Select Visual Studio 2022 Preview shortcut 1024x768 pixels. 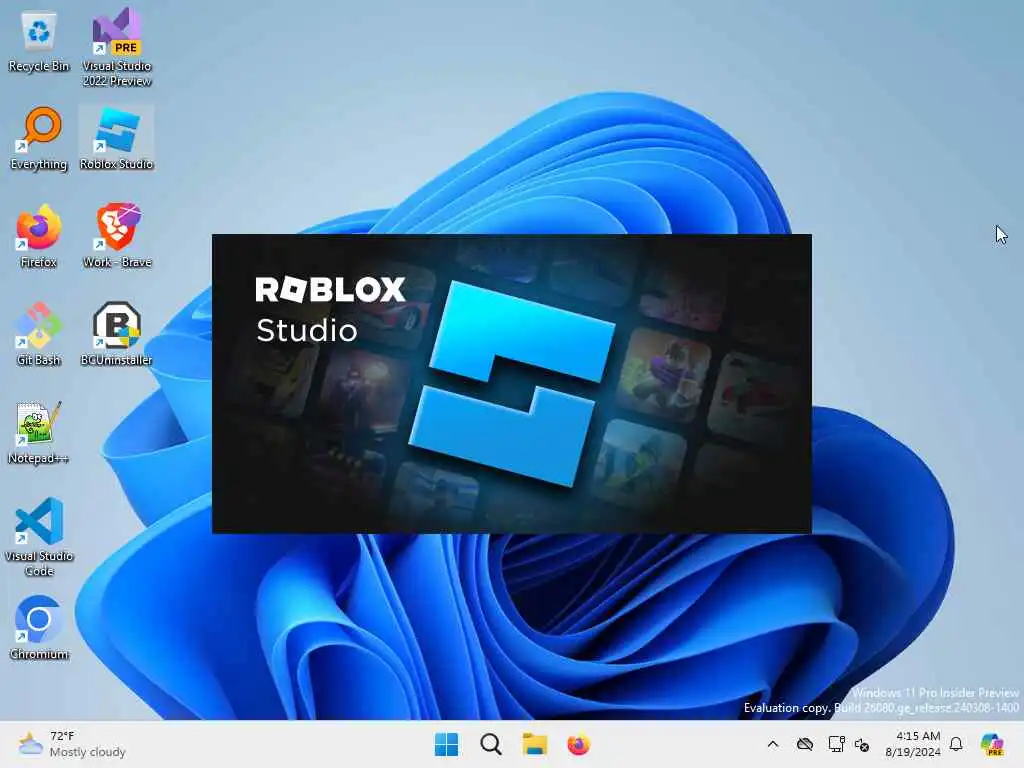coord(117,47)
